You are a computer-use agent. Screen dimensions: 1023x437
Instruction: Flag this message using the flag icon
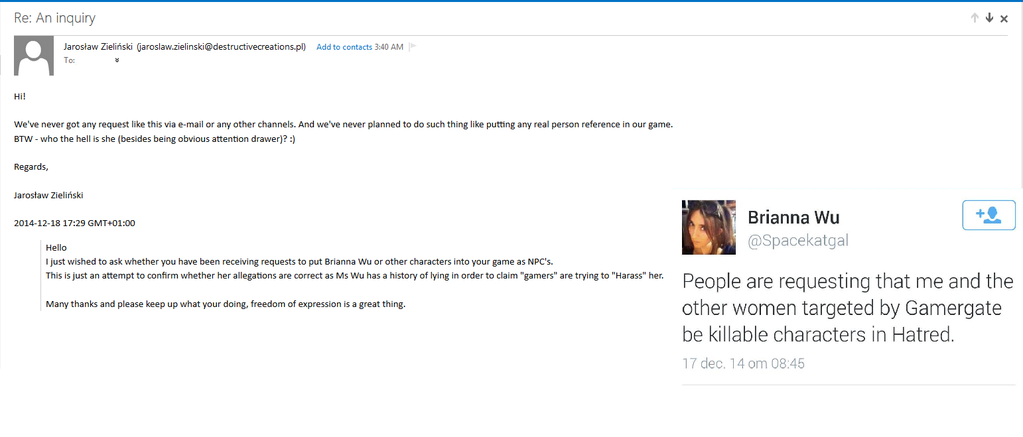412,47
